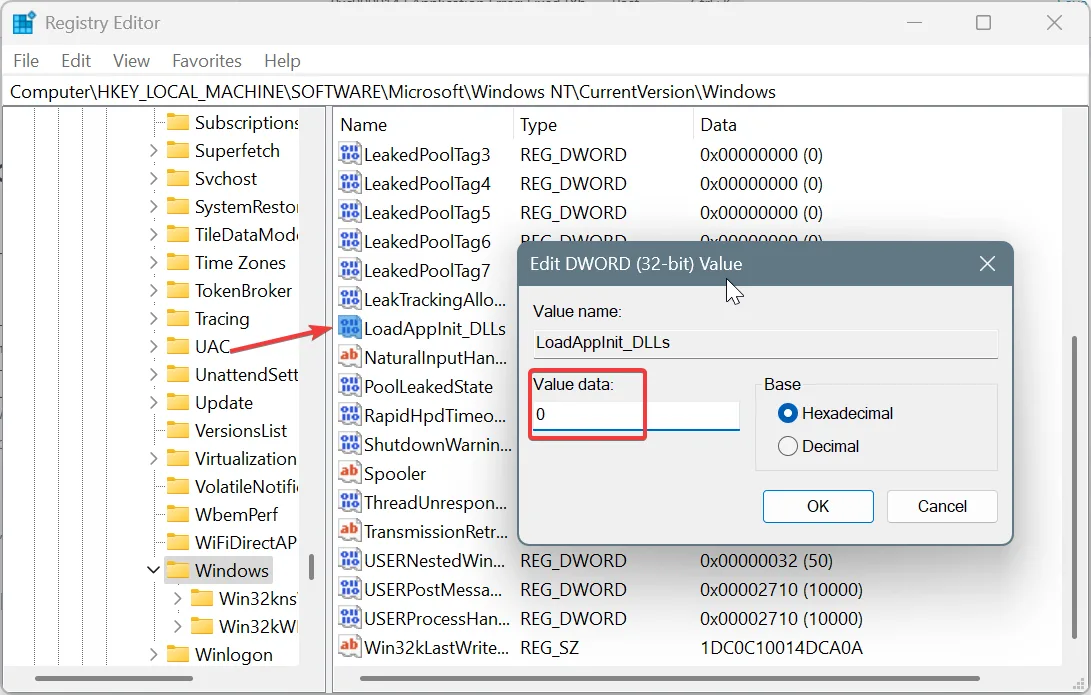Screen dimensions: 1091x695
Task: Dismiss the dialog with Cancel
Action: point(941,506)
